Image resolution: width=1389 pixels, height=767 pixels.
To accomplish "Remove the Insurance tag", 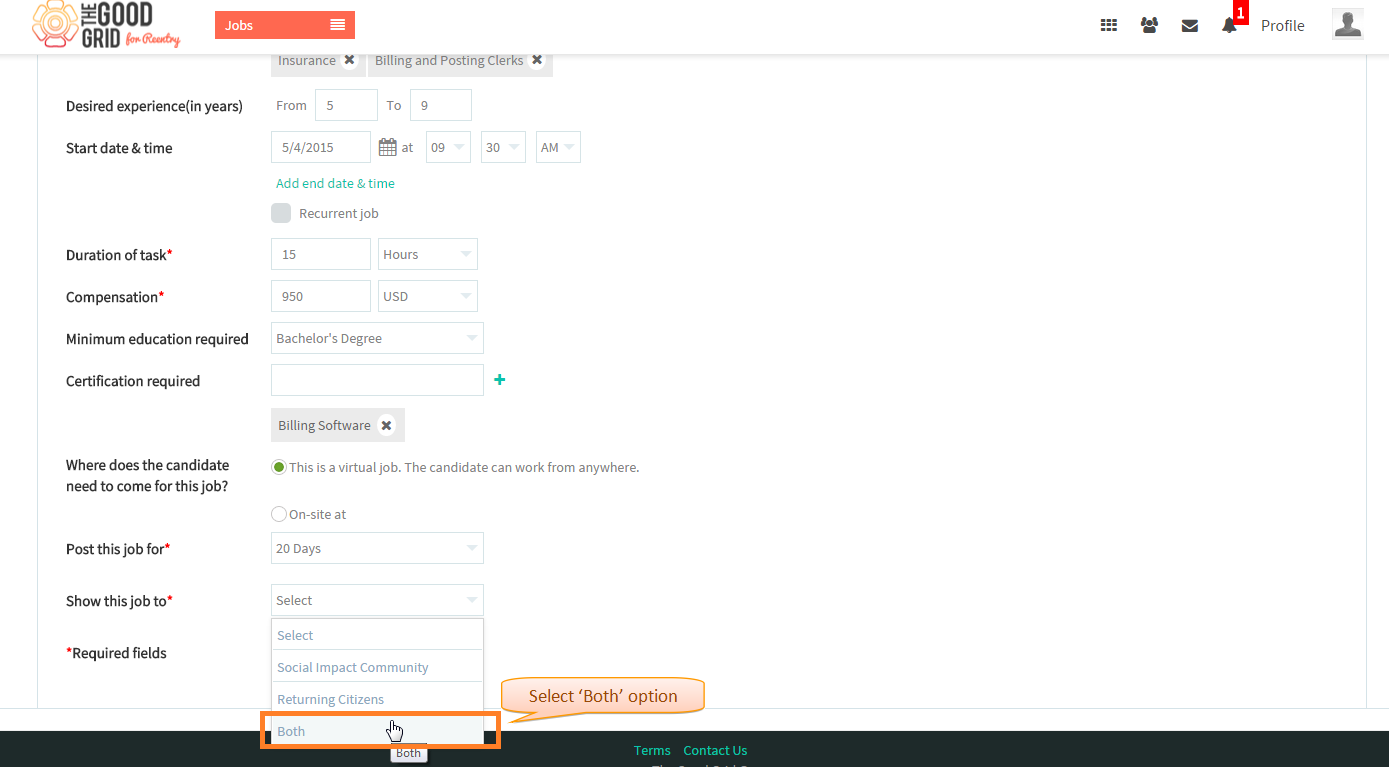I will coord(349,60).
